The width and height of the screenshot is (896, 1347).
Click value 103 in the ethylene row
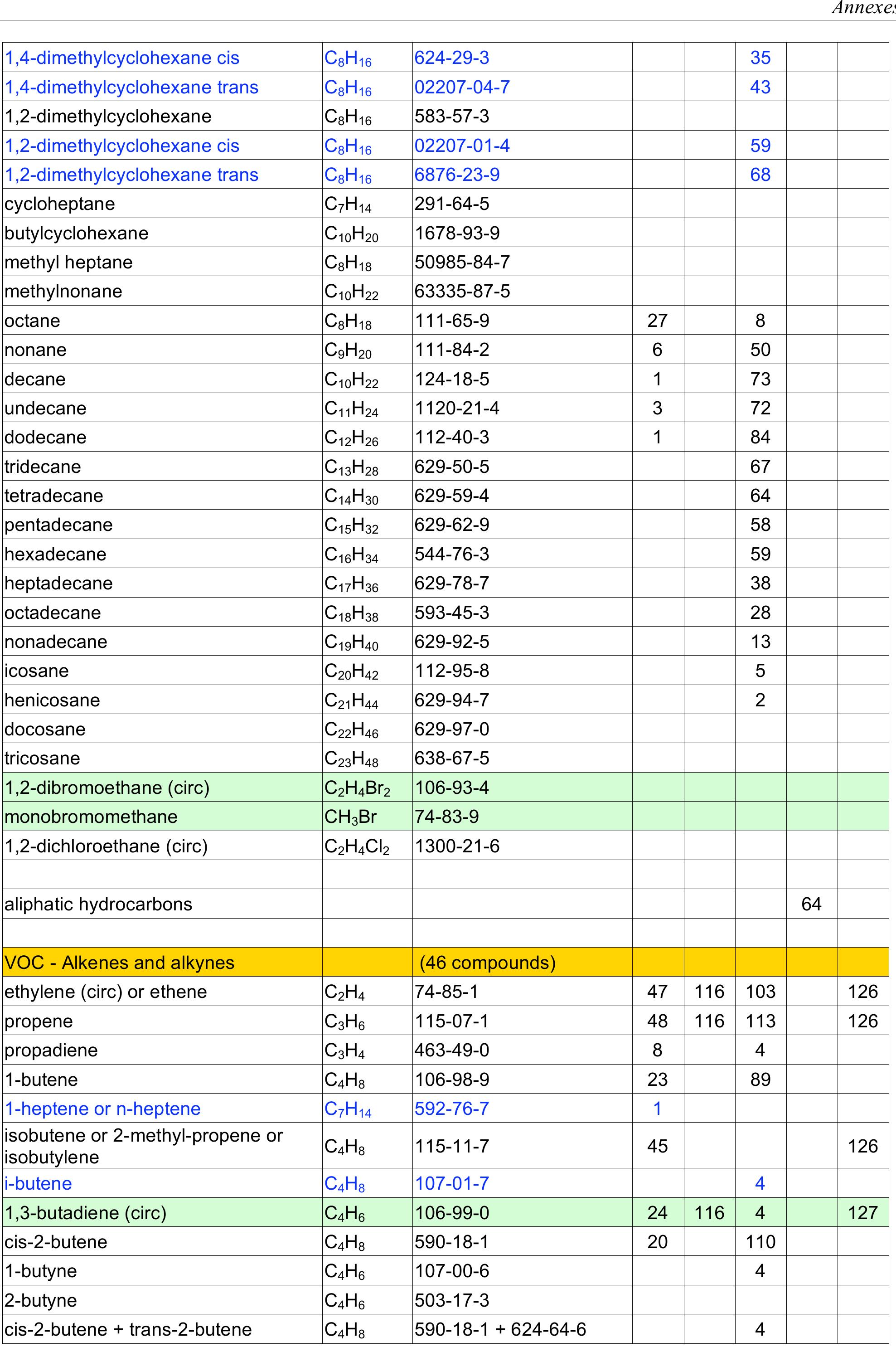click(760, 992)
